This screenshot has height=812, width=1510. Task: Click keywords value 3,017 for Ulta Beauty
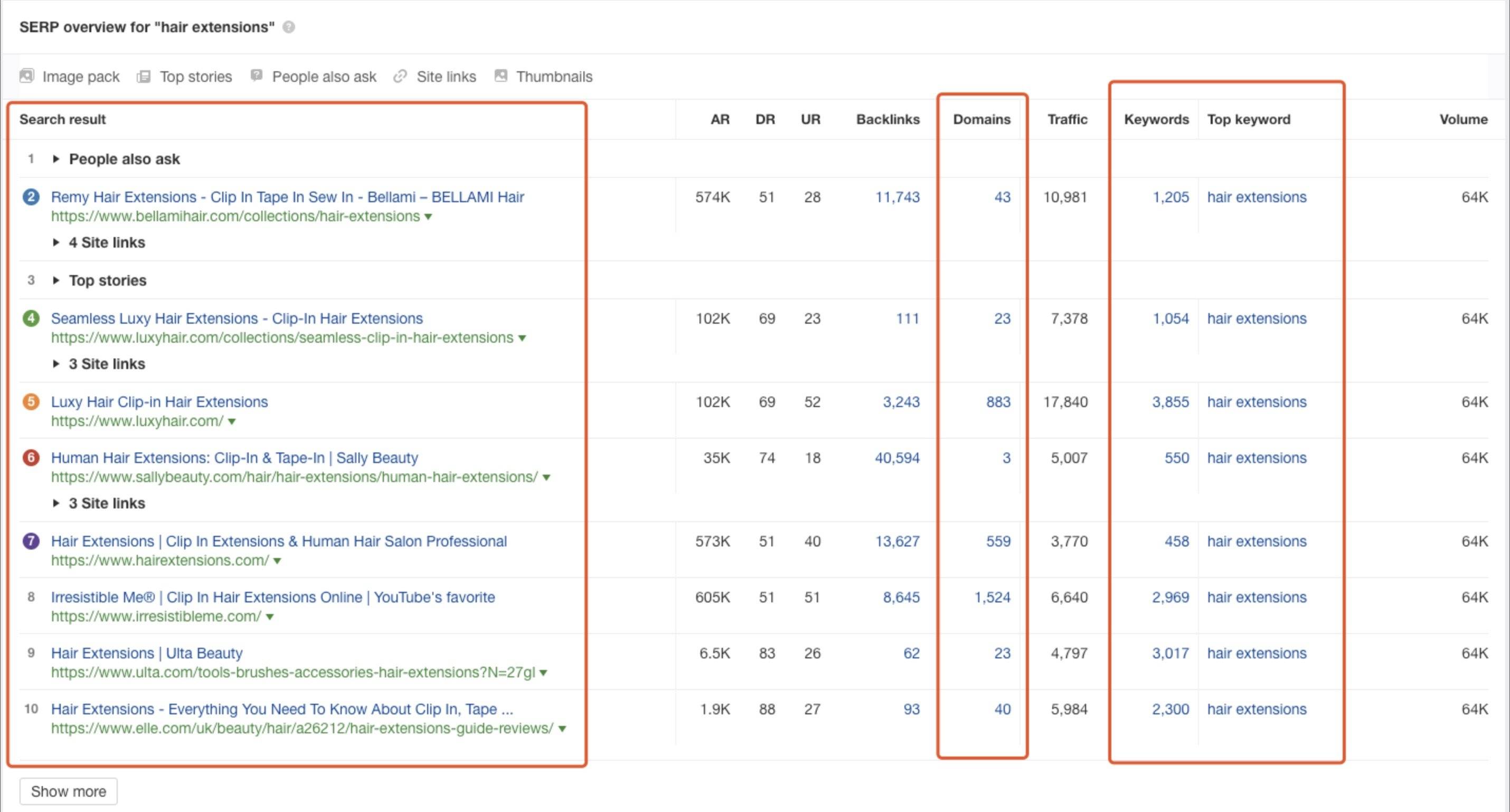[x=1170, y=653]
